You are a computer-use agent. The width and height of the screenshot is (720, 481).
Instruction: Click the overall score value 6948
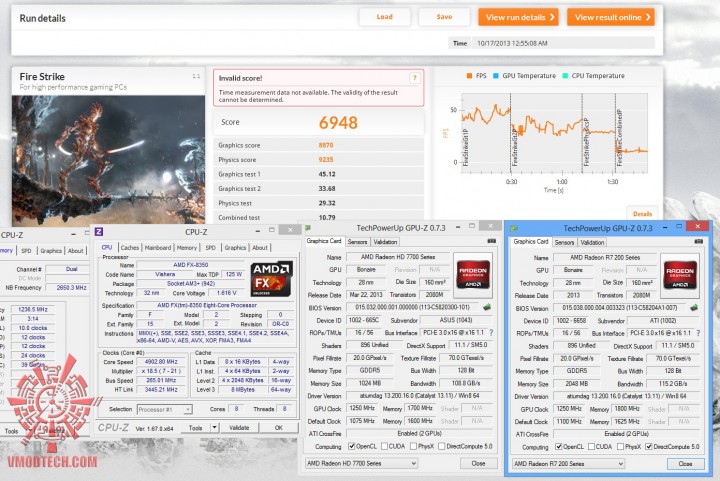point(338,123)
